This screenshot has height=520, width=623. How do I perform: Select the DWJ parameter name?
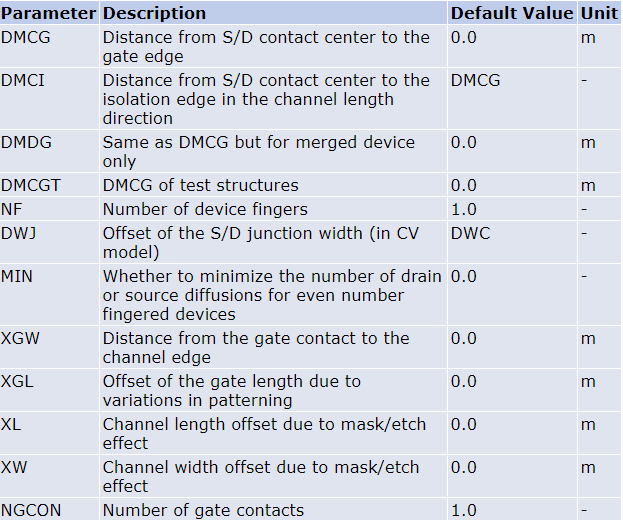click(19, 233)
